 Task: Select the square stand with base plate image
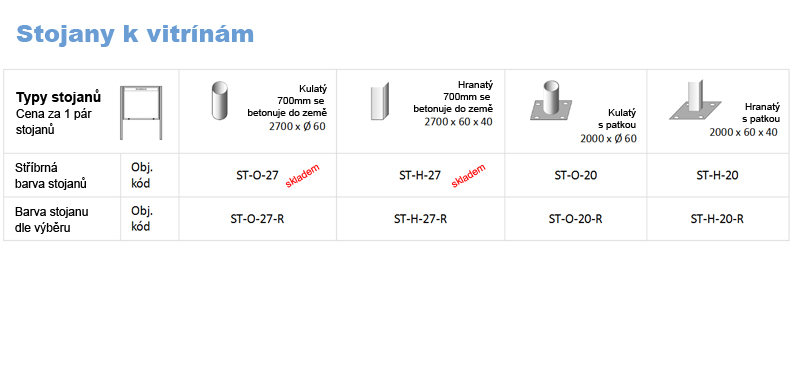click(x=696, y=100)
